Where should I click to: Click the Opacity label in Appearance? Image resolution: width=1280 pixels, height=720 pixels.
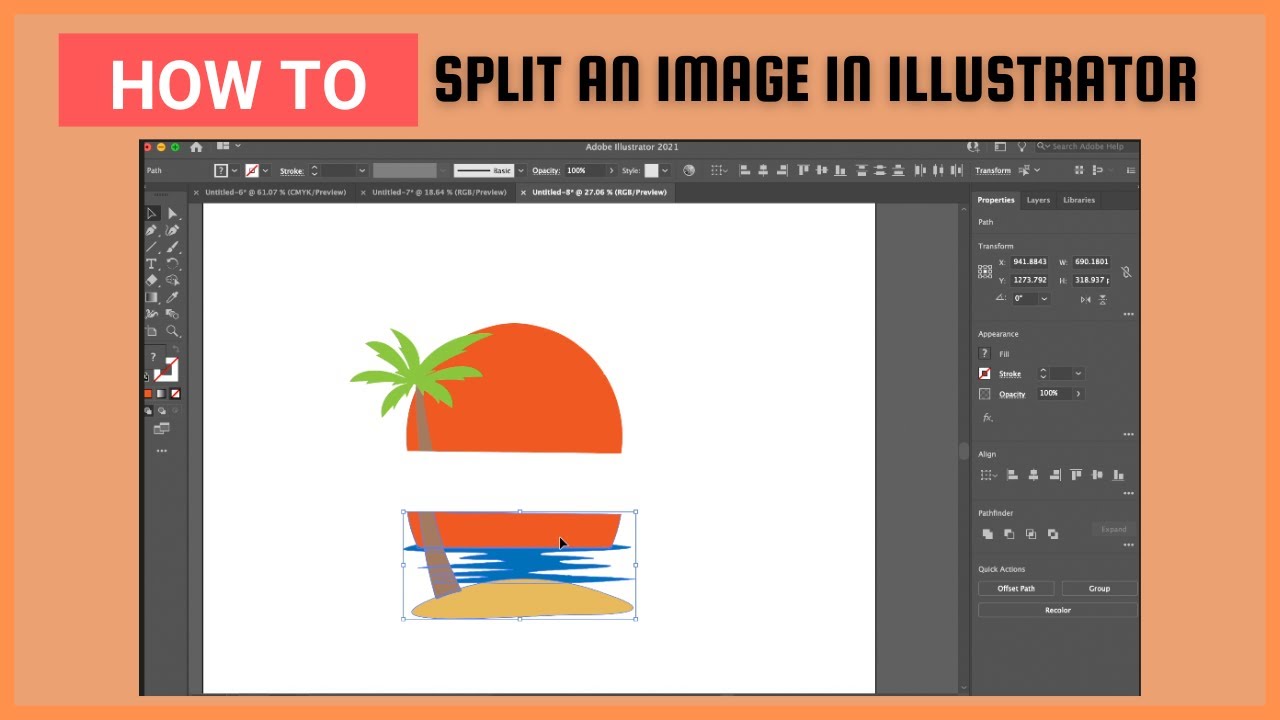[1012, 394]
